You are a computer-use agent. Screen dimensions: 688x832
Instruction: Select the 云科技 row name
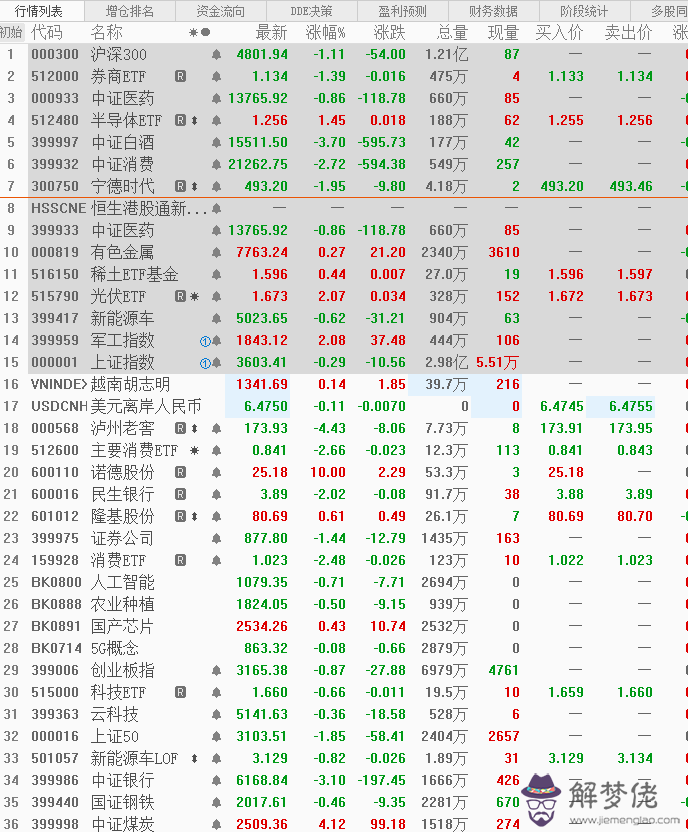tap(114, 715)
